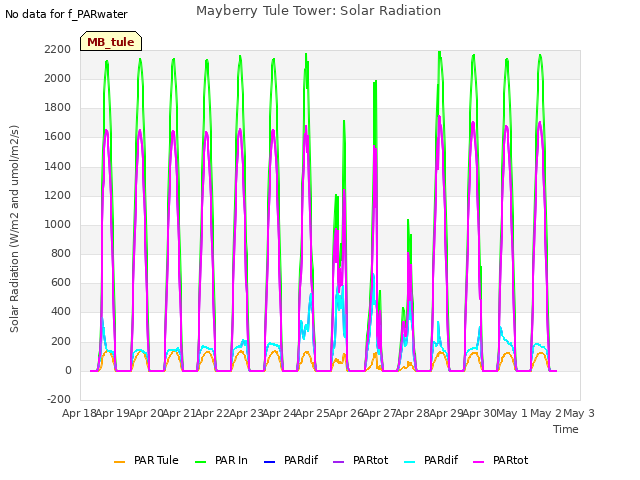Click the magenta PARtot legend swatch

click(x=478, y=462)
